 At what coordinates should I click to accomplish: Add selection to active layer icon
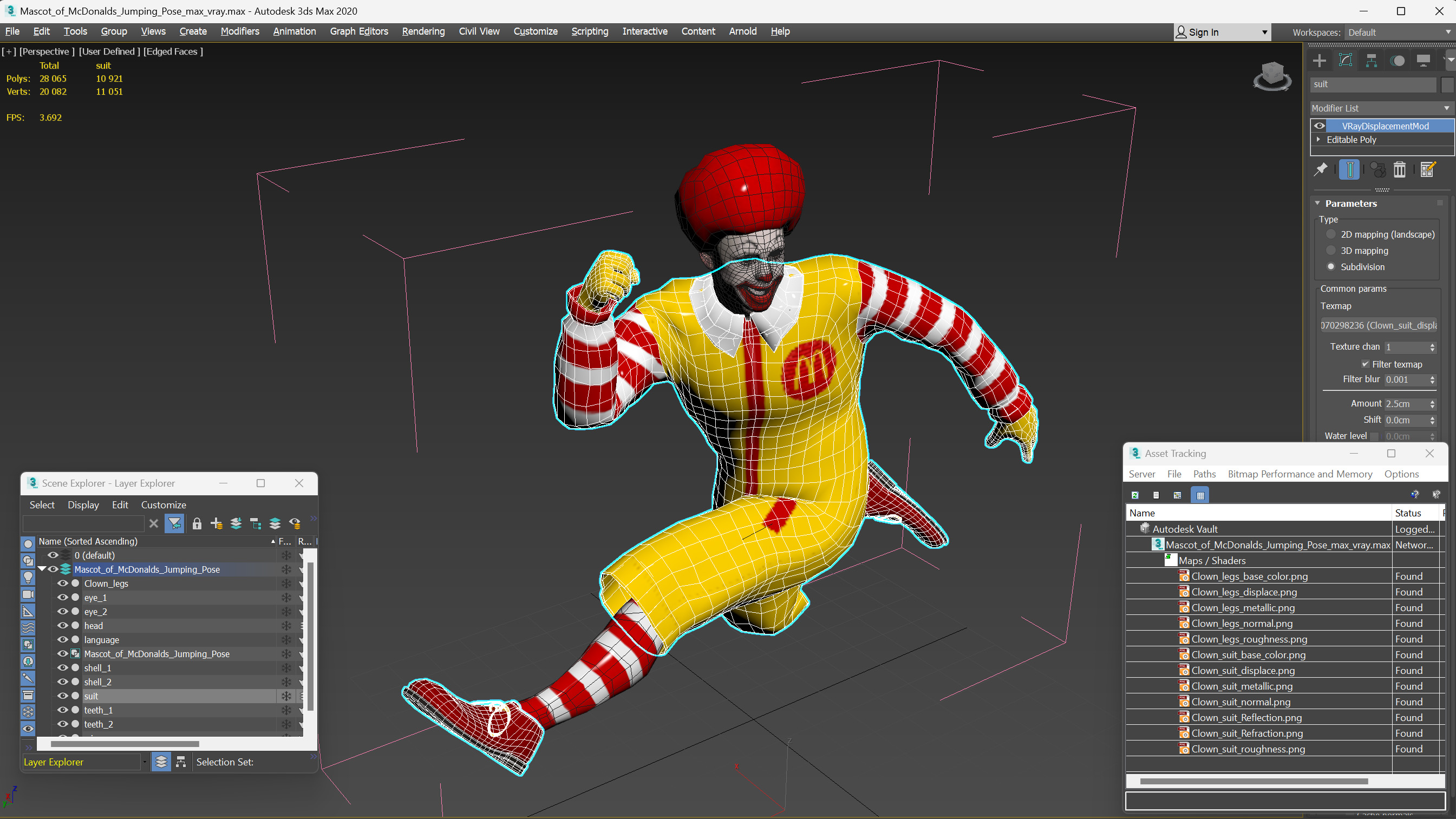[236, 523]
